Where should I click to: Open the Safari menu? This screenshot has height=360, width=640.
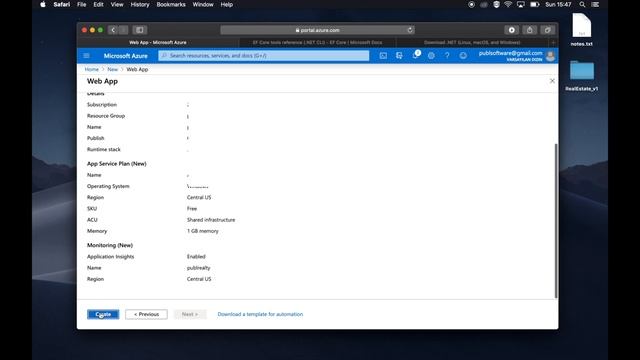click(62, 4)
